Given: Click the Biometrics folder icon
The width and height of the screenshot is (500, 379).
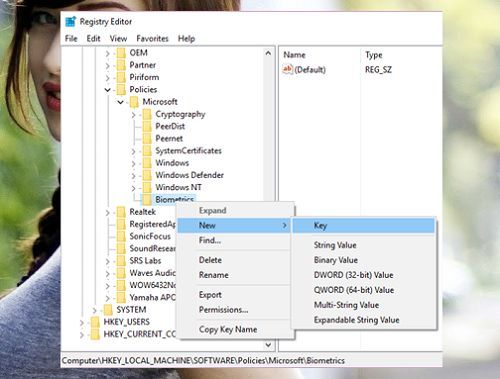Looking at the screenshot, I should pyautogui.click(x=147, y=199).
